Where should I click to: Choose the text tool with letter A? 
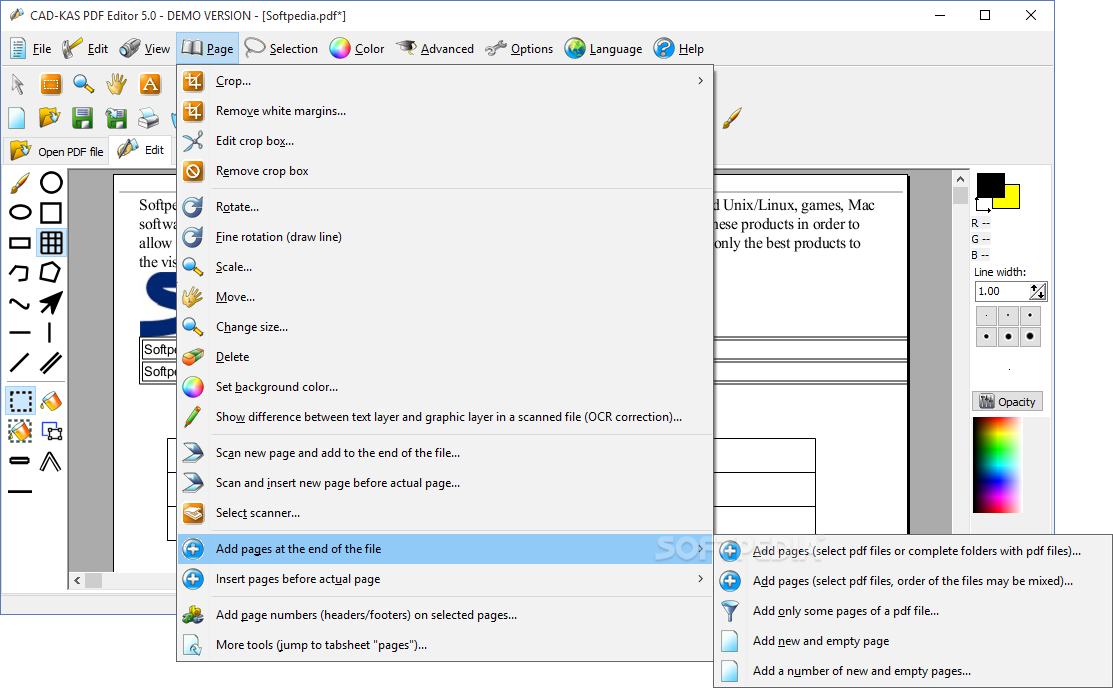click(150, 84)
